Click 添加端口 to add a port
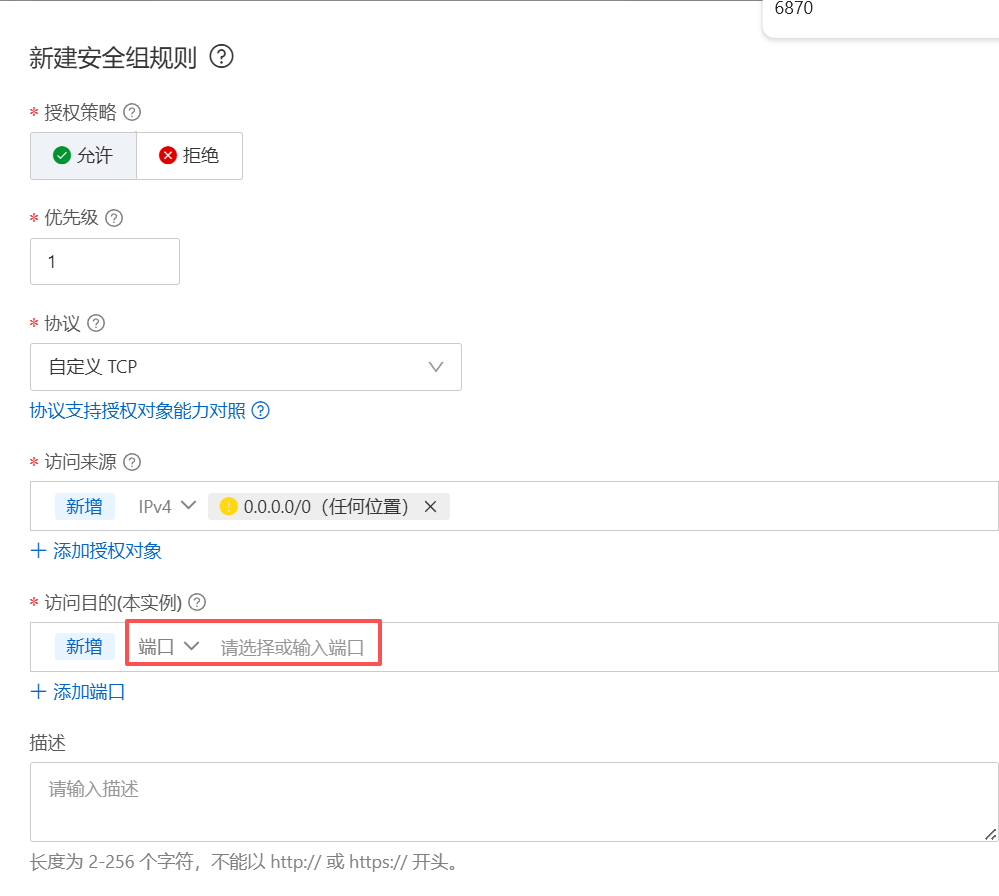This screenshot has width=999, height=896. pos(78,692)
